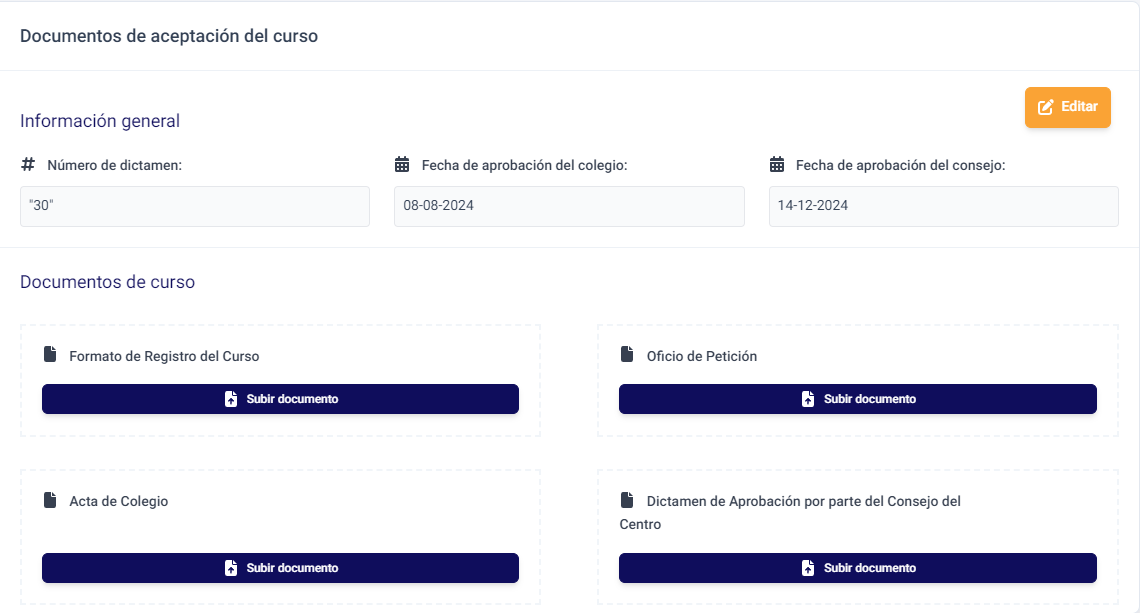Screen dimensions: 1140x613
Task: Click the Información general section title
Action: (x=100, y=121)
